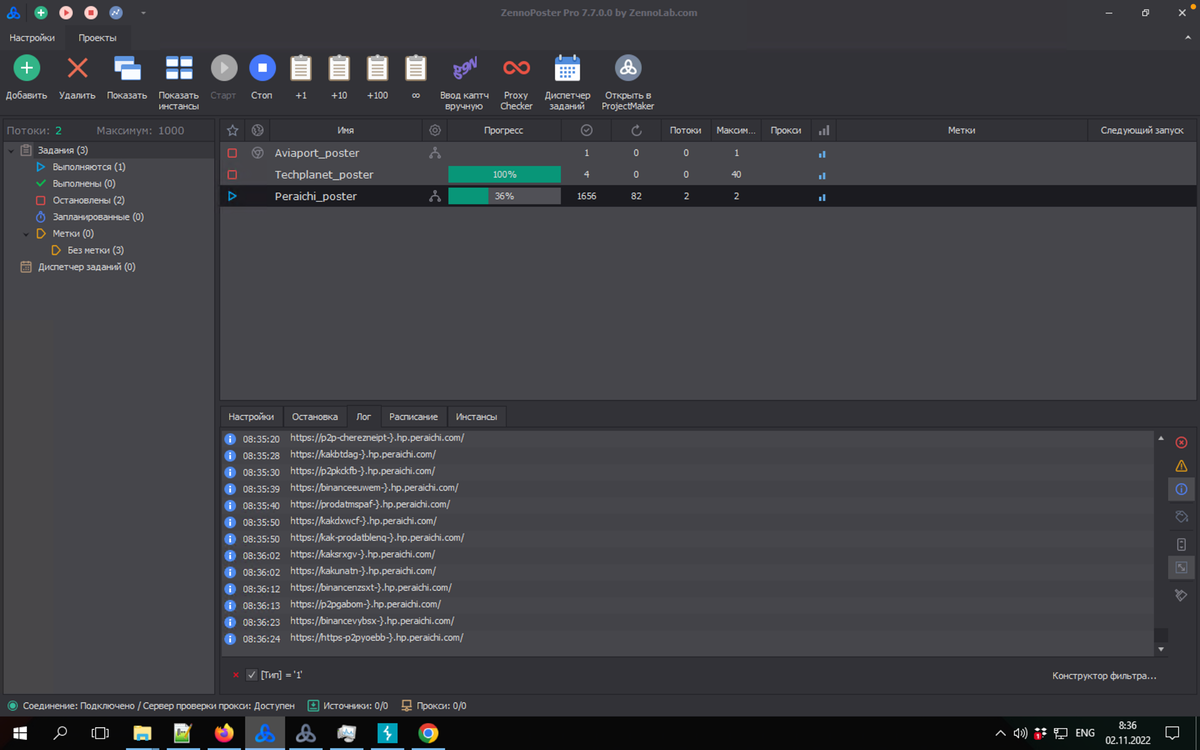This screenshot has height=750, width=1200.
Task: Open Конструктор фильтра link
Action: pos(1104,676)
